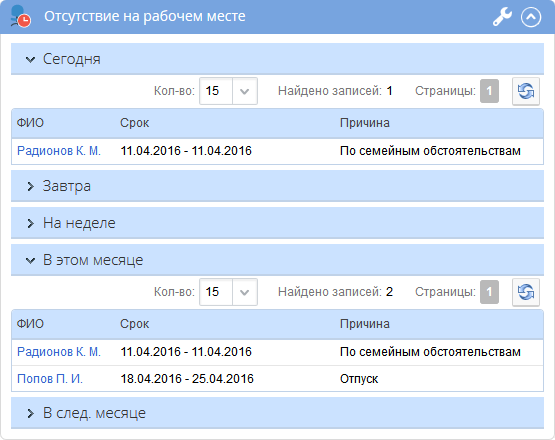
Task: Click the Отсутствие на рабочем месте title
Action: point(145,16)
